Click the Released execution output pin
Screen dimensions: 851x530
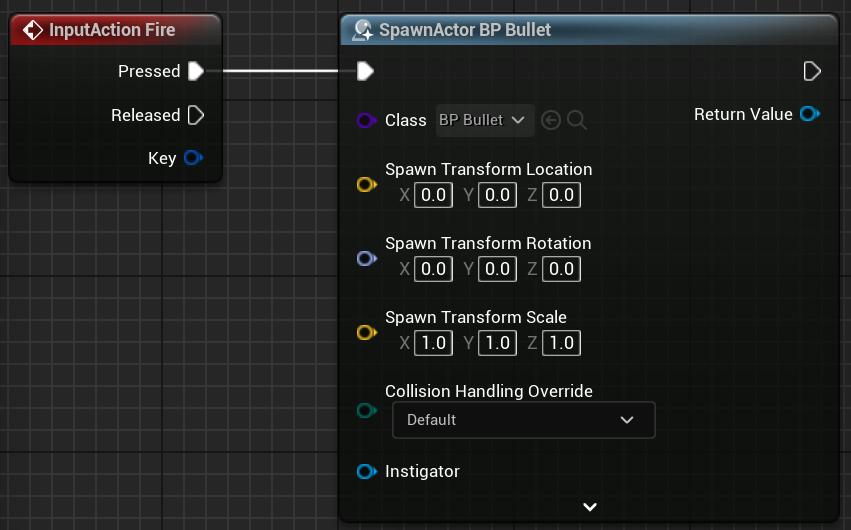tap(196, 115)
